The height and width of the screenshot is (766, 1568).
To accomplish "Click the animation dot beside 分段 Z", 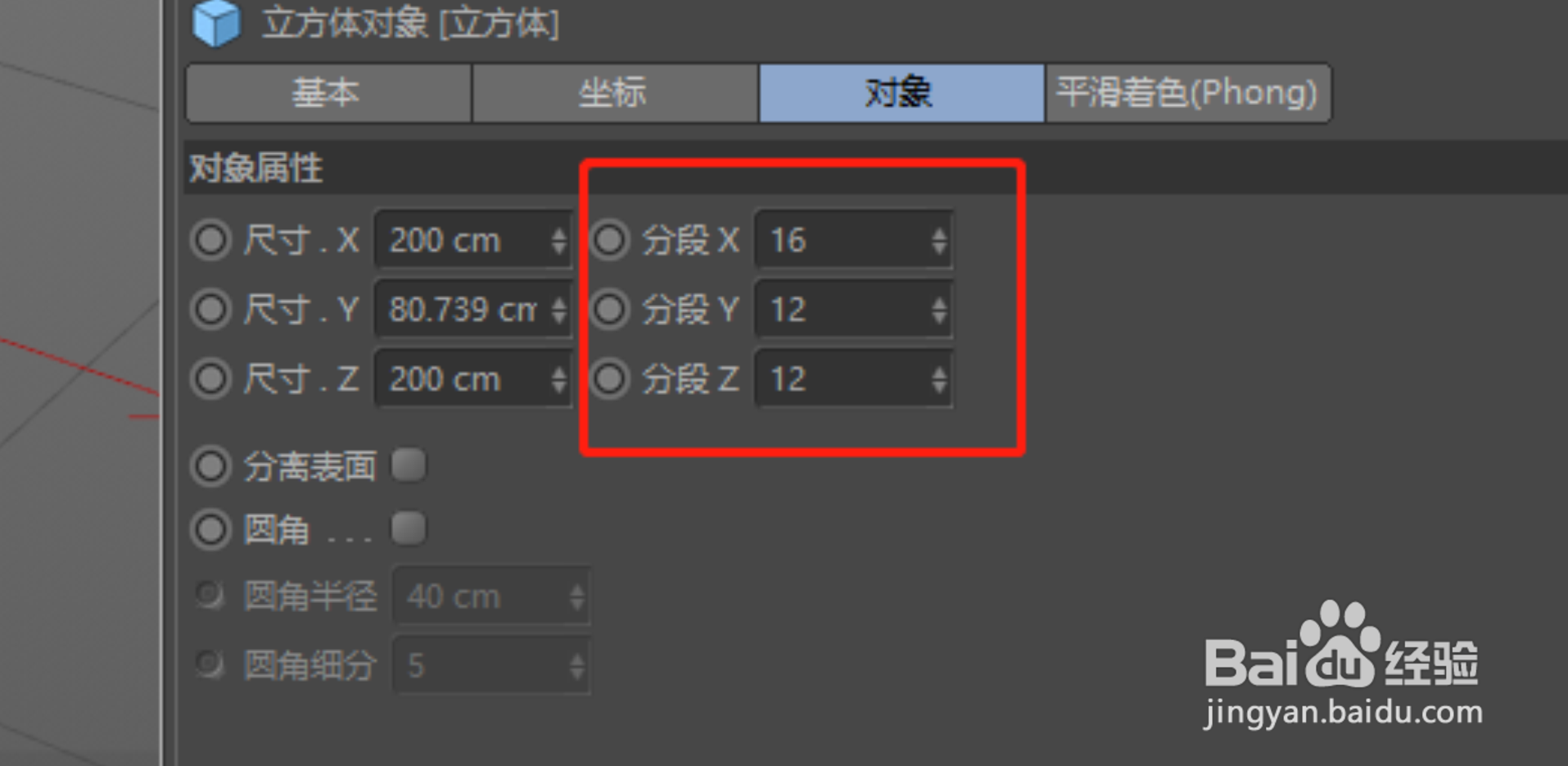I will (610, 378).
